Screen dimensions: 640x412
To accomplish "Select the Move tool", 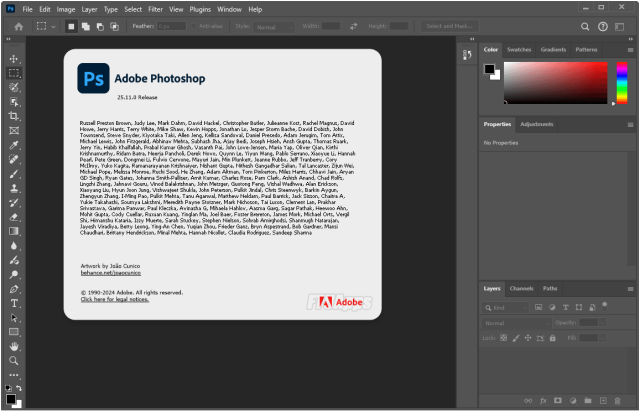I will (14, 59).
